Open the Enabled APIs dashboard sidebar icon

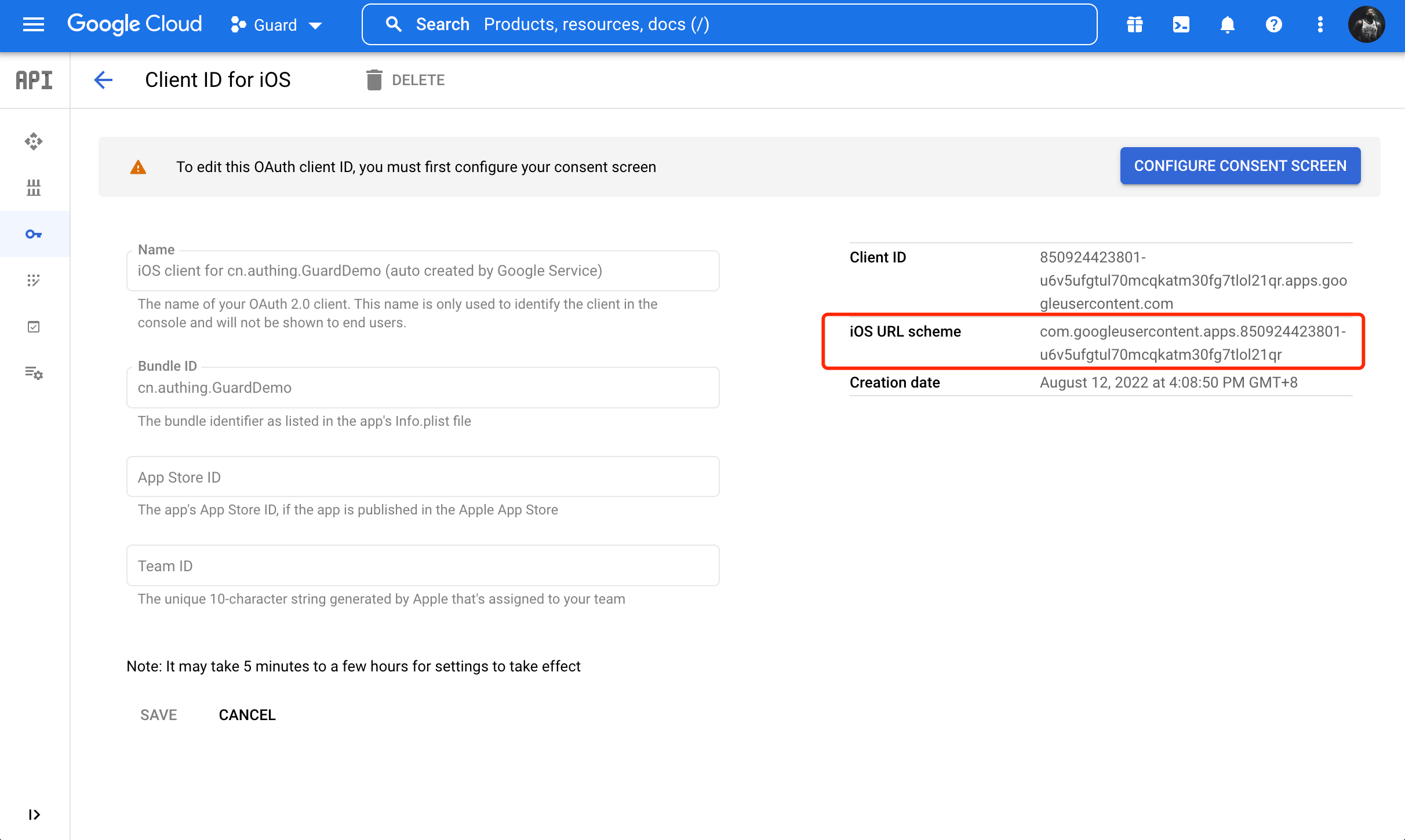point(34,141)
